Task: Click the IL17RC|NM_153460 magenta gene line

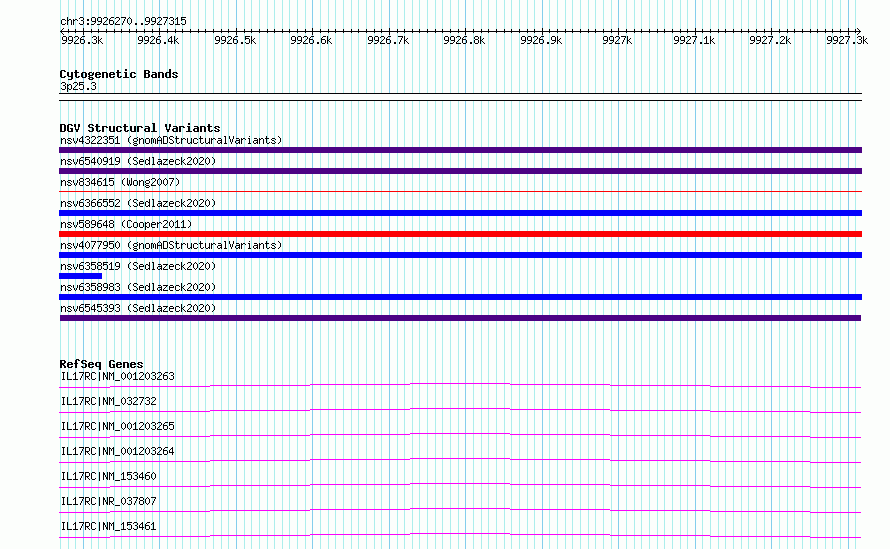Action: [460, 485]
